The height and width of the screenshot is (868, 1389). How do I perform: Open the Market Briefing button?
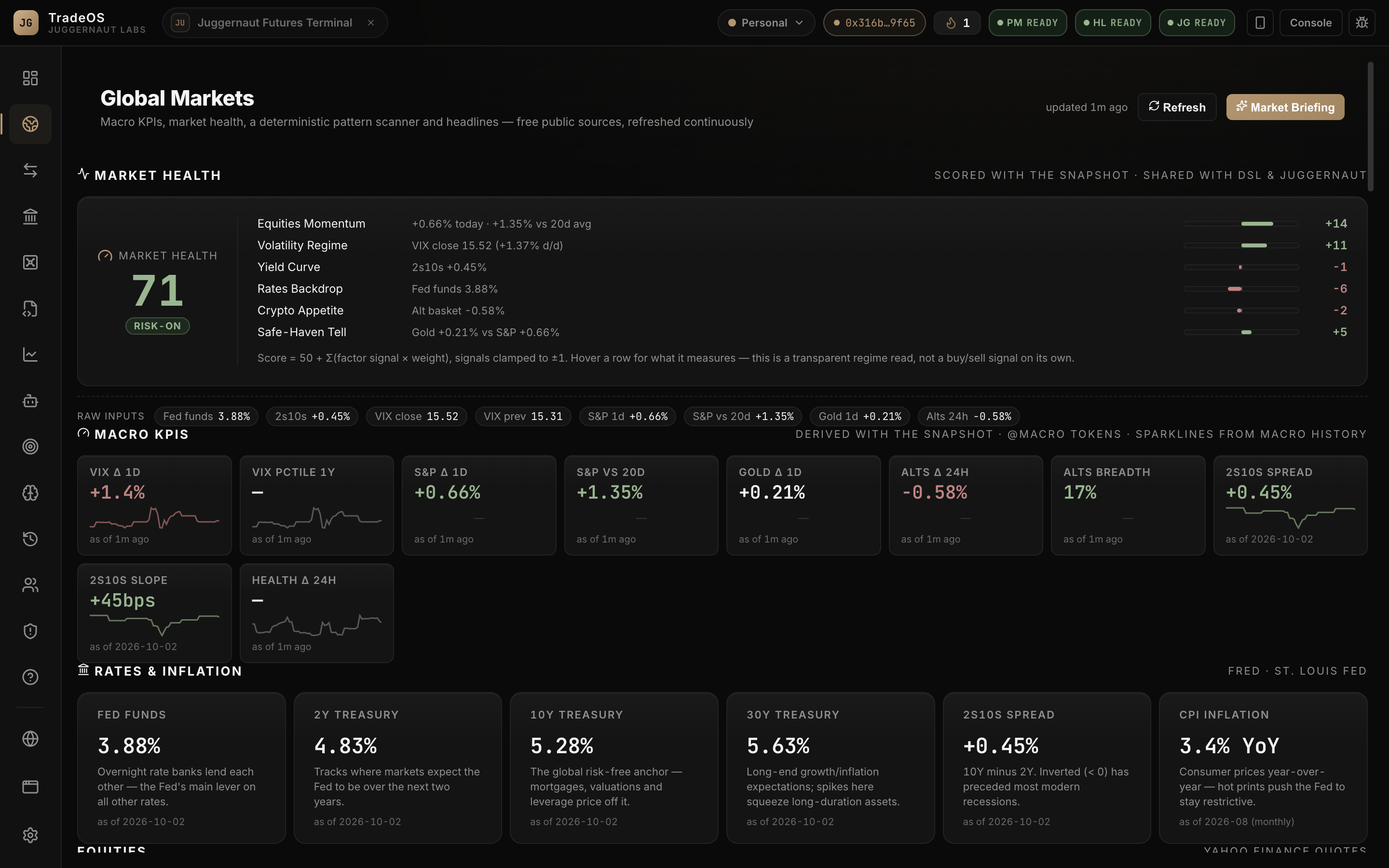pos(1285,108)
